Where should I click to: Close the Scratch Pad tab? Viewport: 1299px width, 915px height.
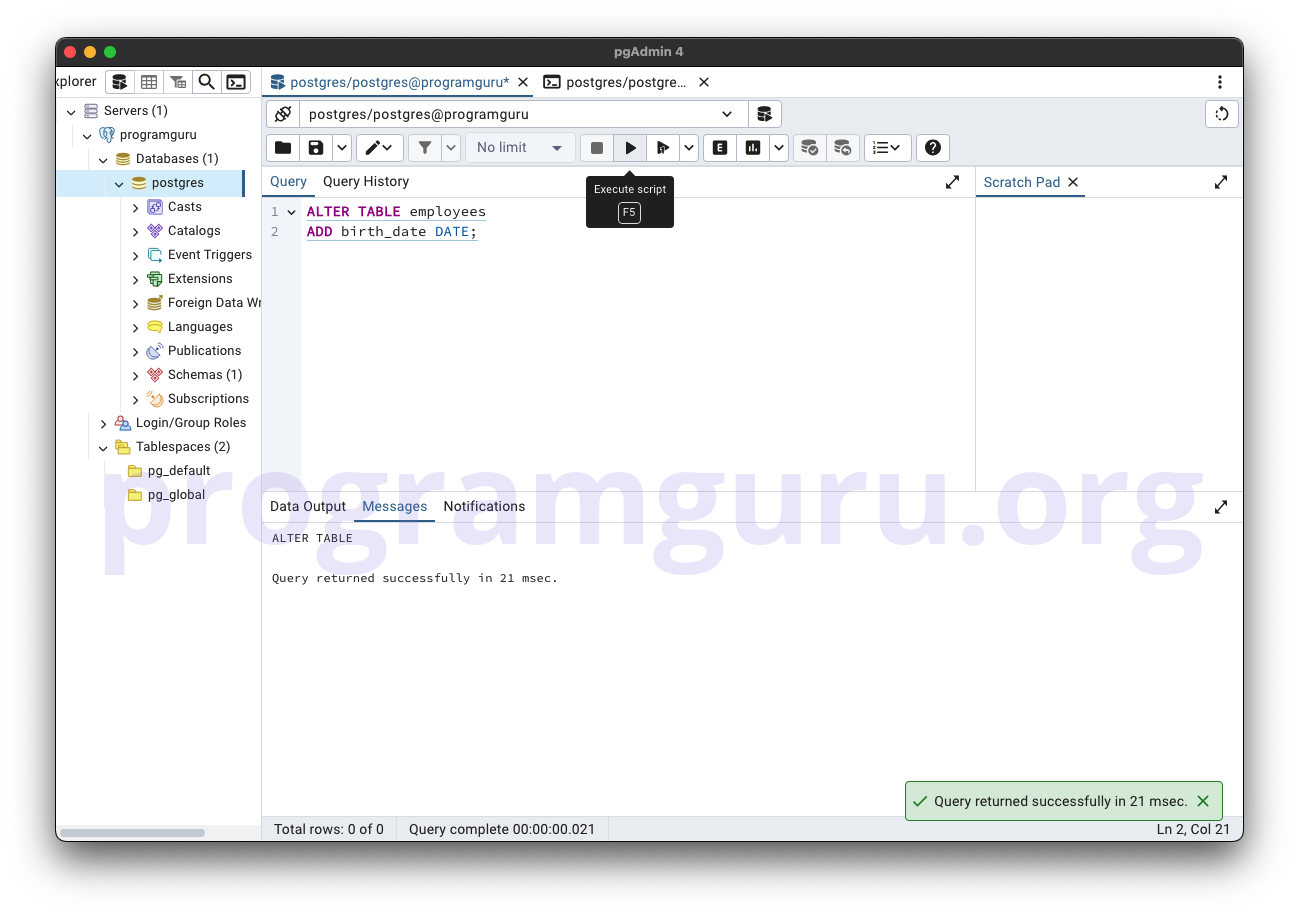pos(1073,182)
